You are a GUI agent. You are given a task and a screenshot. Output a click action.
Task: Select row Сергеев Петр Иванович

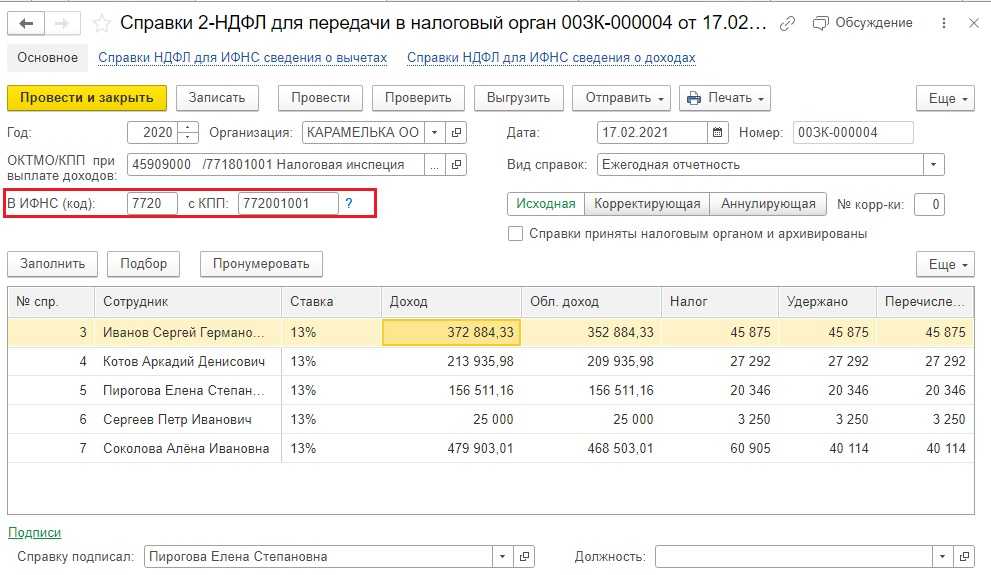click(490, 420)
